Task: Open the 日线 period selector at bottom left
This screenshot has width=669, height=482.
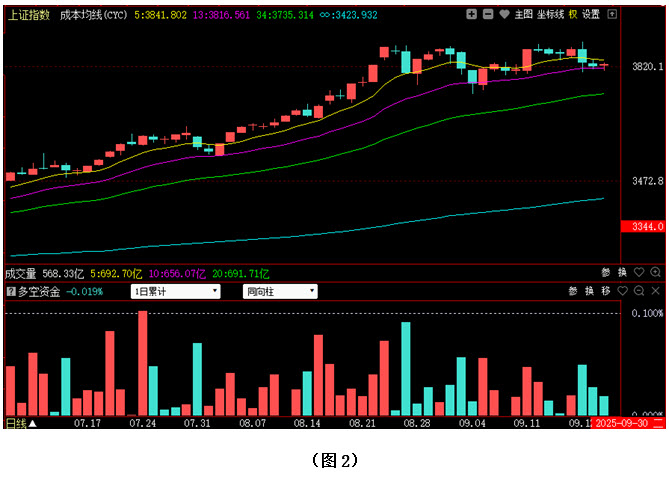Action: click(21, 424)
